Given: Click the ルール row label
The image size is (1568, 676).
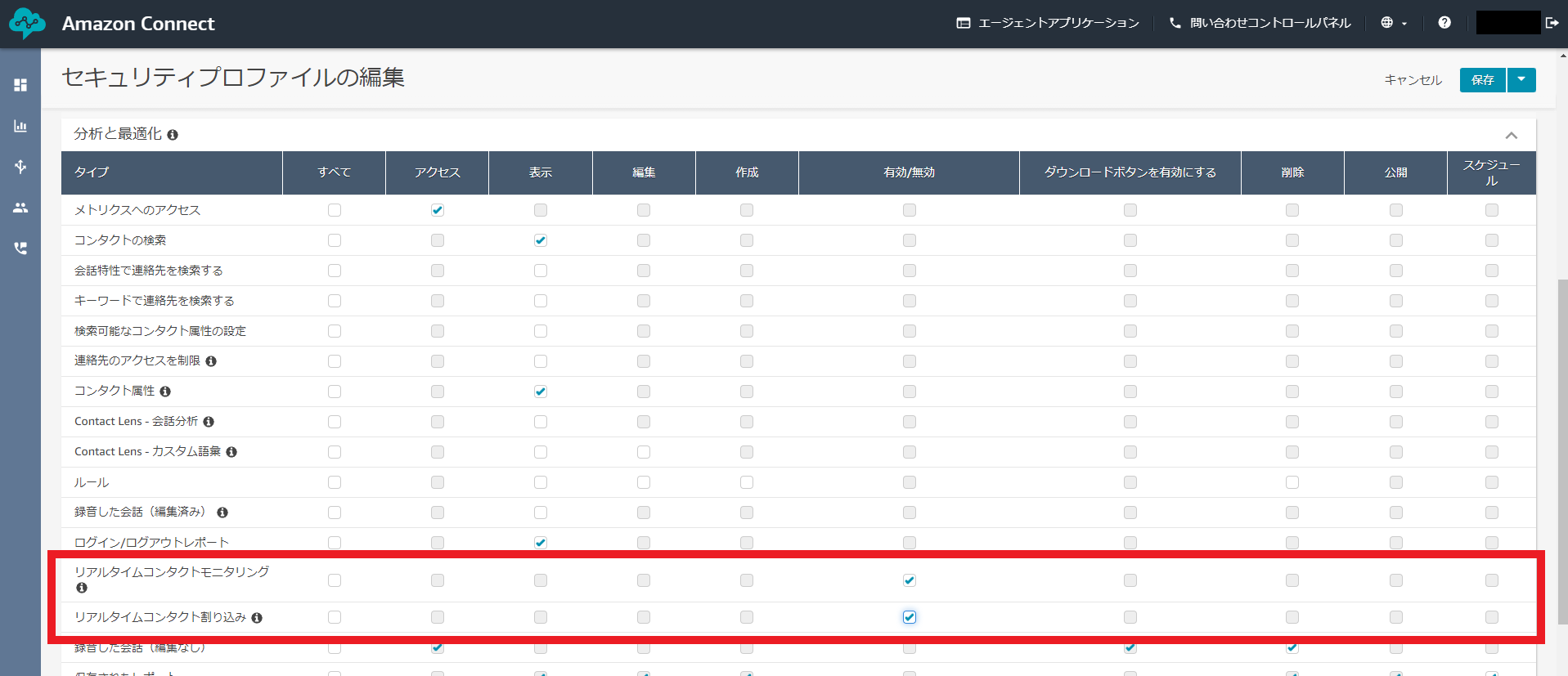Looking at the screenshot, I should (x=92, y=483).
